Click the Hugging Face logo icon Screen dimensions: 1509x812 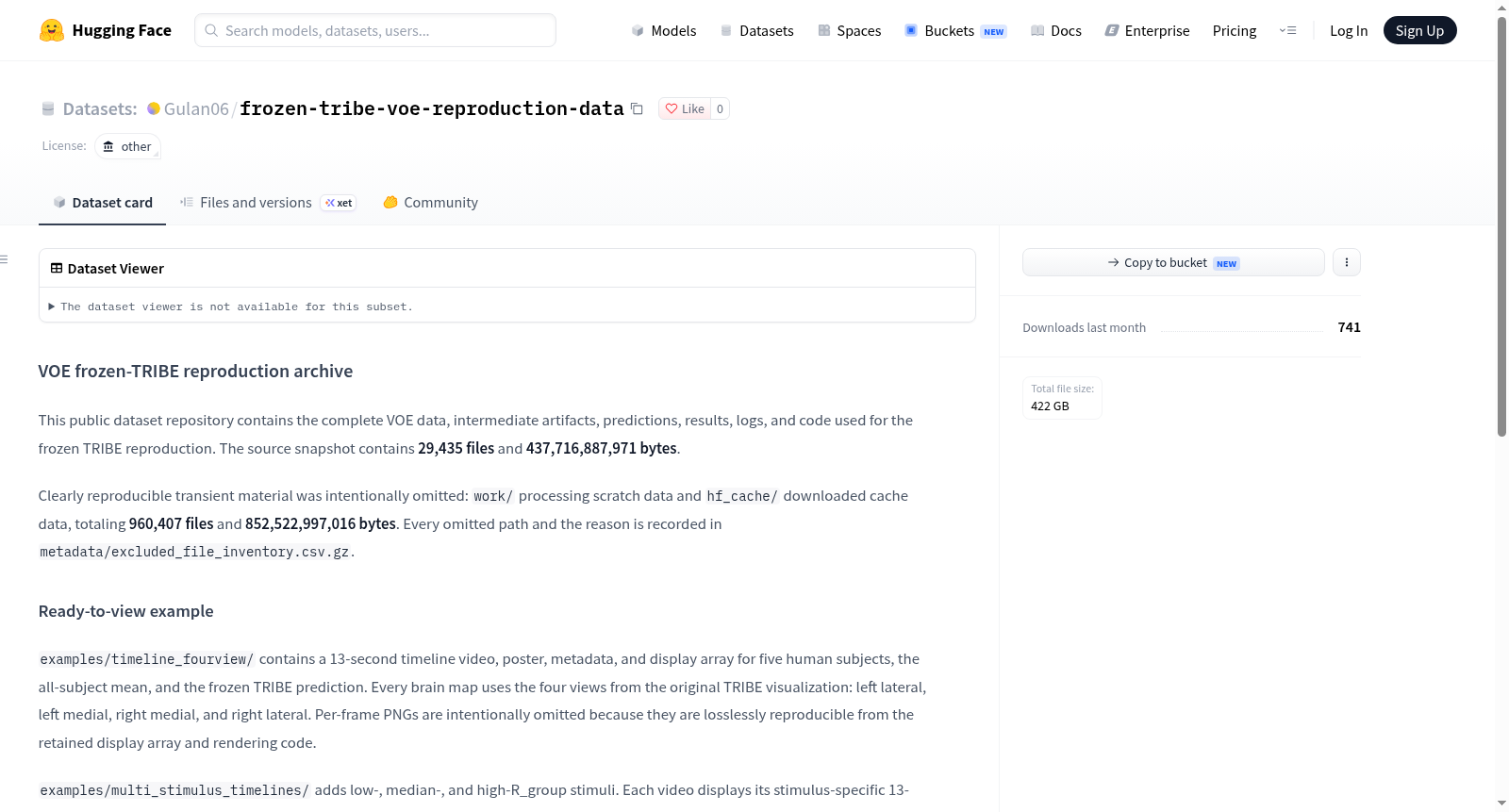(x=52, y=30)
